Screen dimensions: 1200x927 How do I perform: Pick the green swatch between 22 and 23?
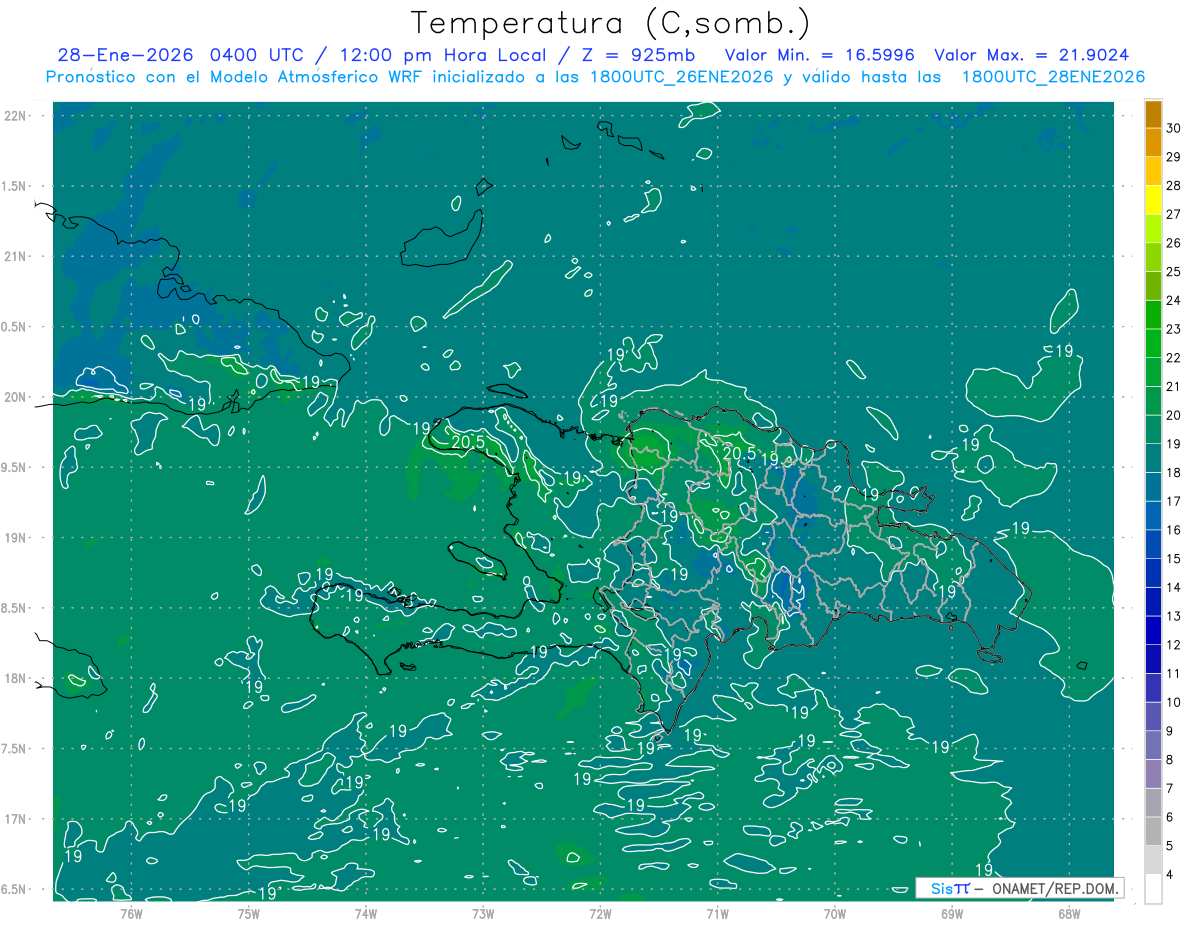pos(1153,344)
